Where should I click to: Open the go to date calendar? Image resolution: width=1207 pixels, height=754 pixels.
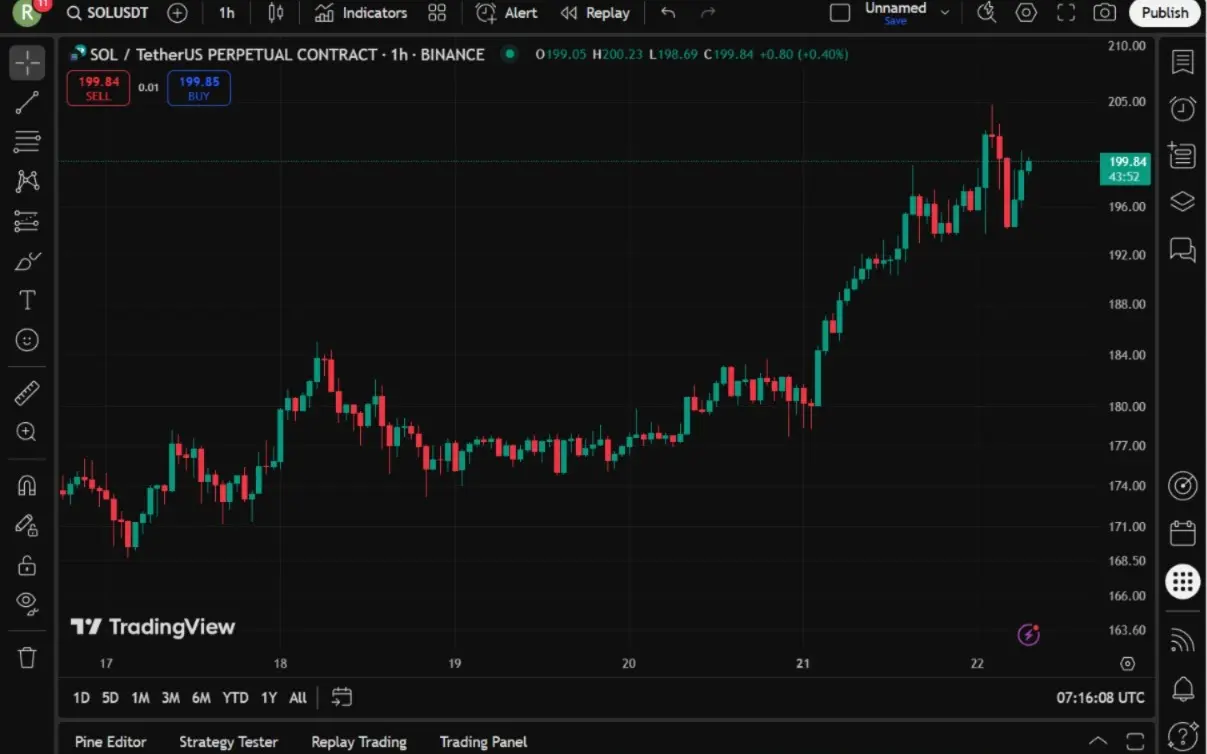341,697
